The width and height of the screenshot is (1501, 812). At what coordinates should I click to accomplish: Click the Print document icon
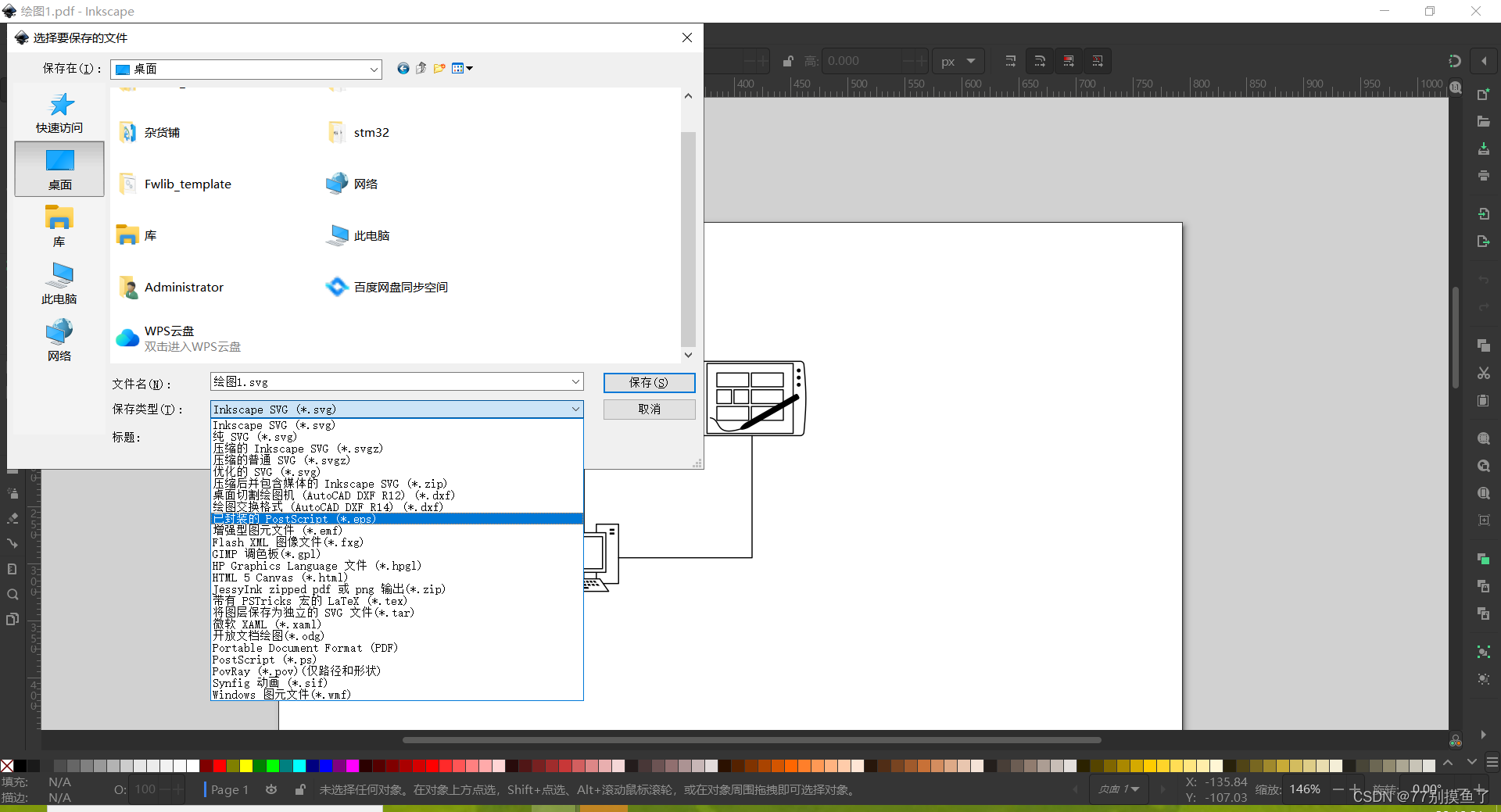(x=1483, y=175)
